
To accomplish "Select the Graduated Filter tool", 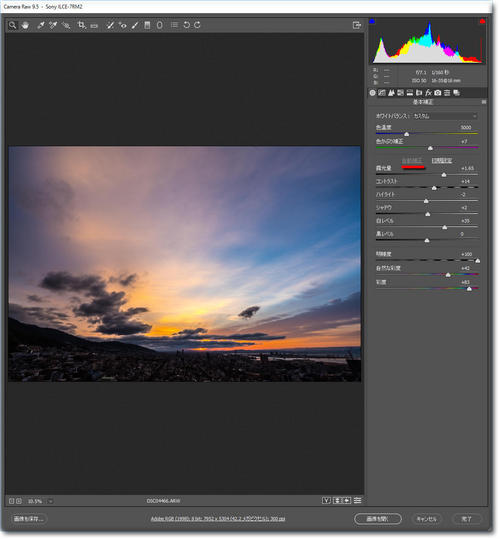I will 147,25.
